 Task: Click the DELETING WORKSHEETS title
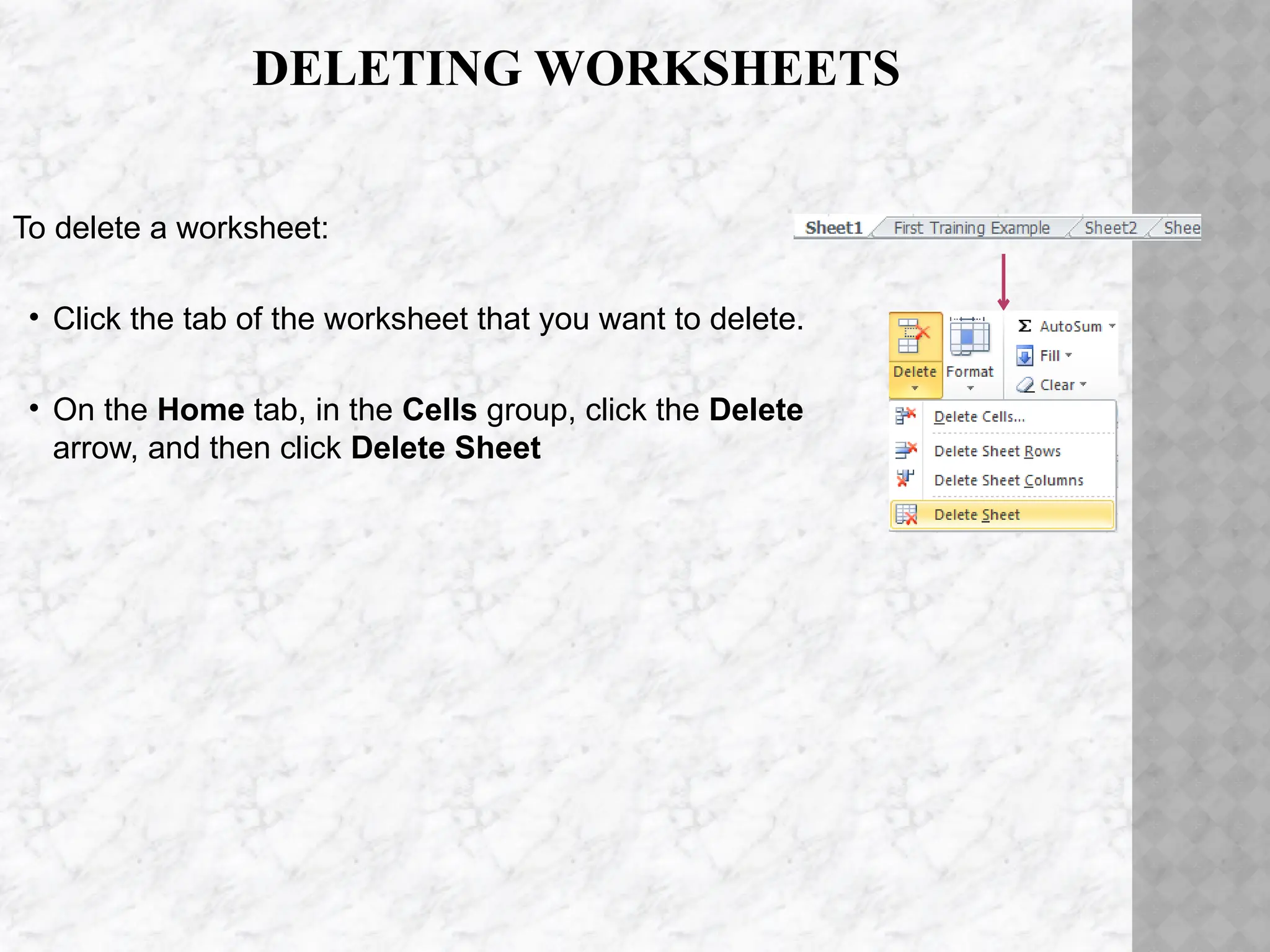click(576, 68)
